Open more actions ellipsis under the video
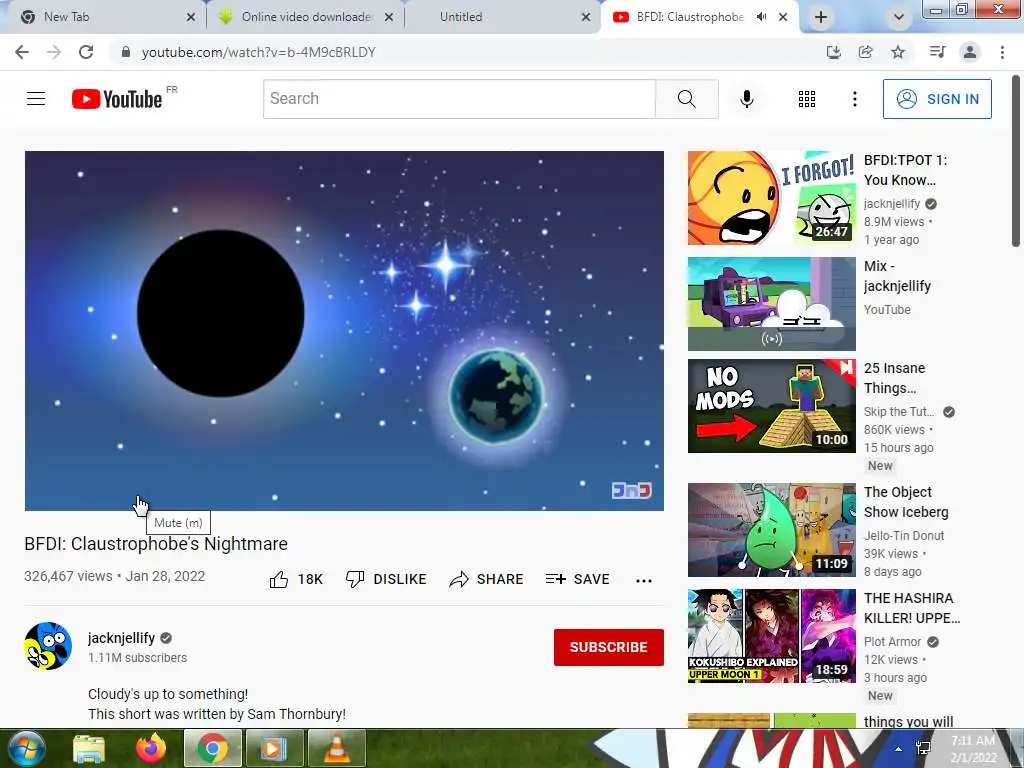This screenshot has height=768, width=1024. tap(644, 581)
